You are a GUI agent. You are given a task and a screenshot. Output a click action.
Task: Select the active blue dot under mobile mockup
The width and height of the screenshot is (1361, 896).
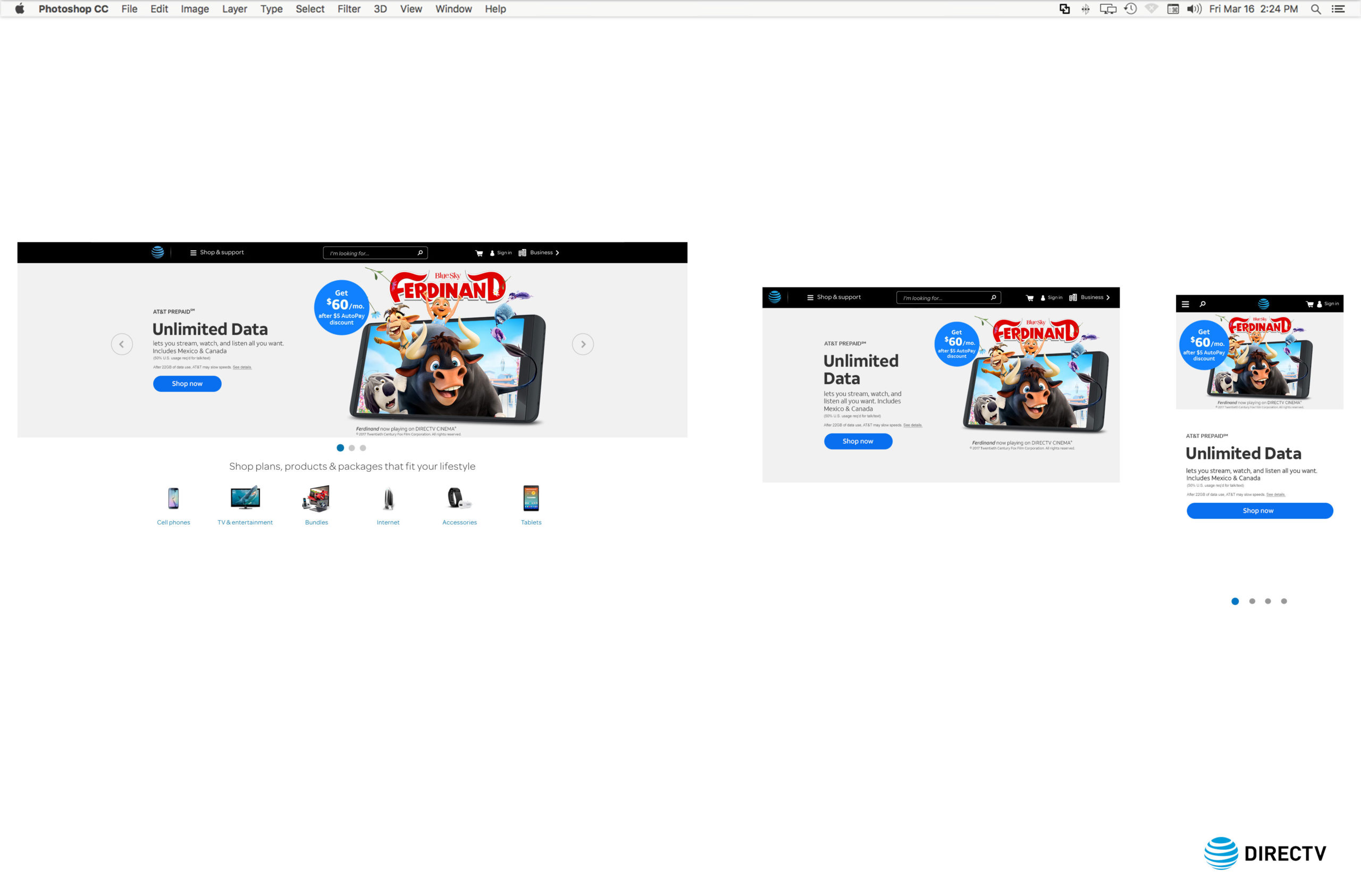(x=1234, y=601)
